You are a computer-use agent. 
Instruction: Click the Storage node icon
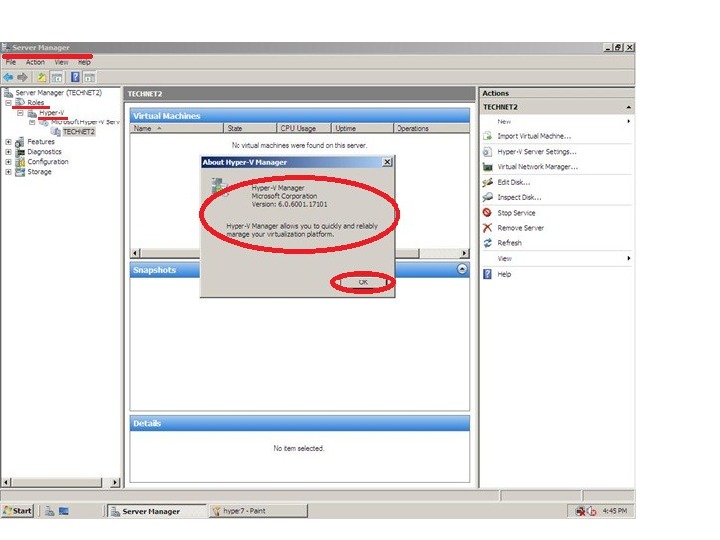click(x=20, y=172)
